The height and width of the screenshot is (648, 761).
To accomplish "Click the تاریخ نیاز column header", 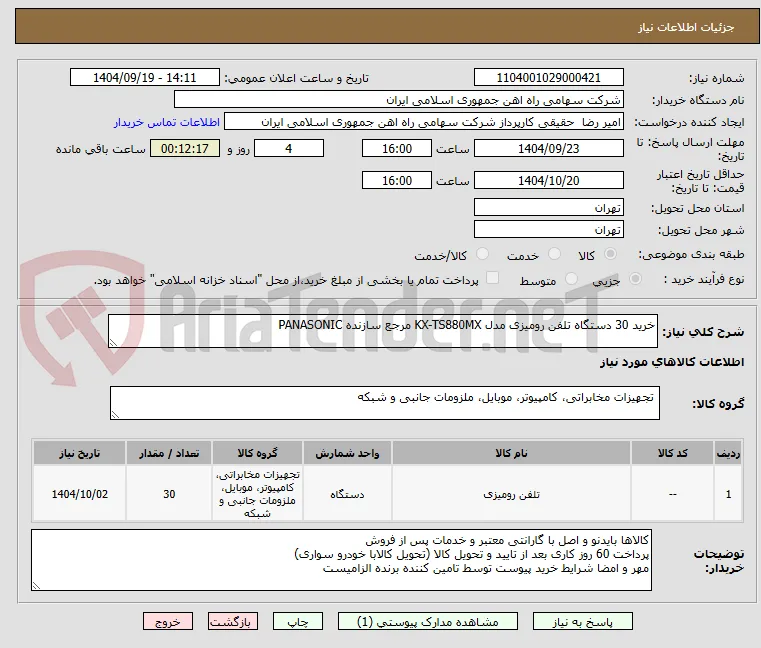I will [x=80, y=453].
